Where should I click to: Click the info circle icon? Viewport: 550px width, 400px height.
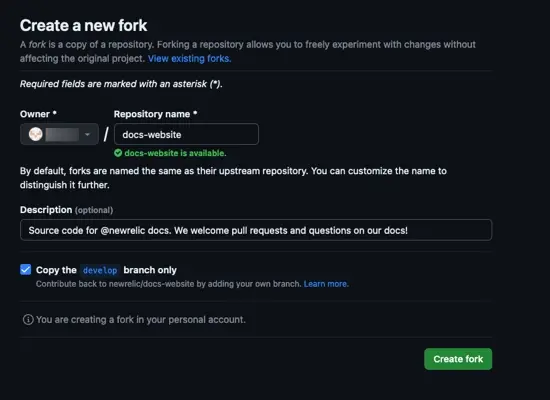click(28, 320)
